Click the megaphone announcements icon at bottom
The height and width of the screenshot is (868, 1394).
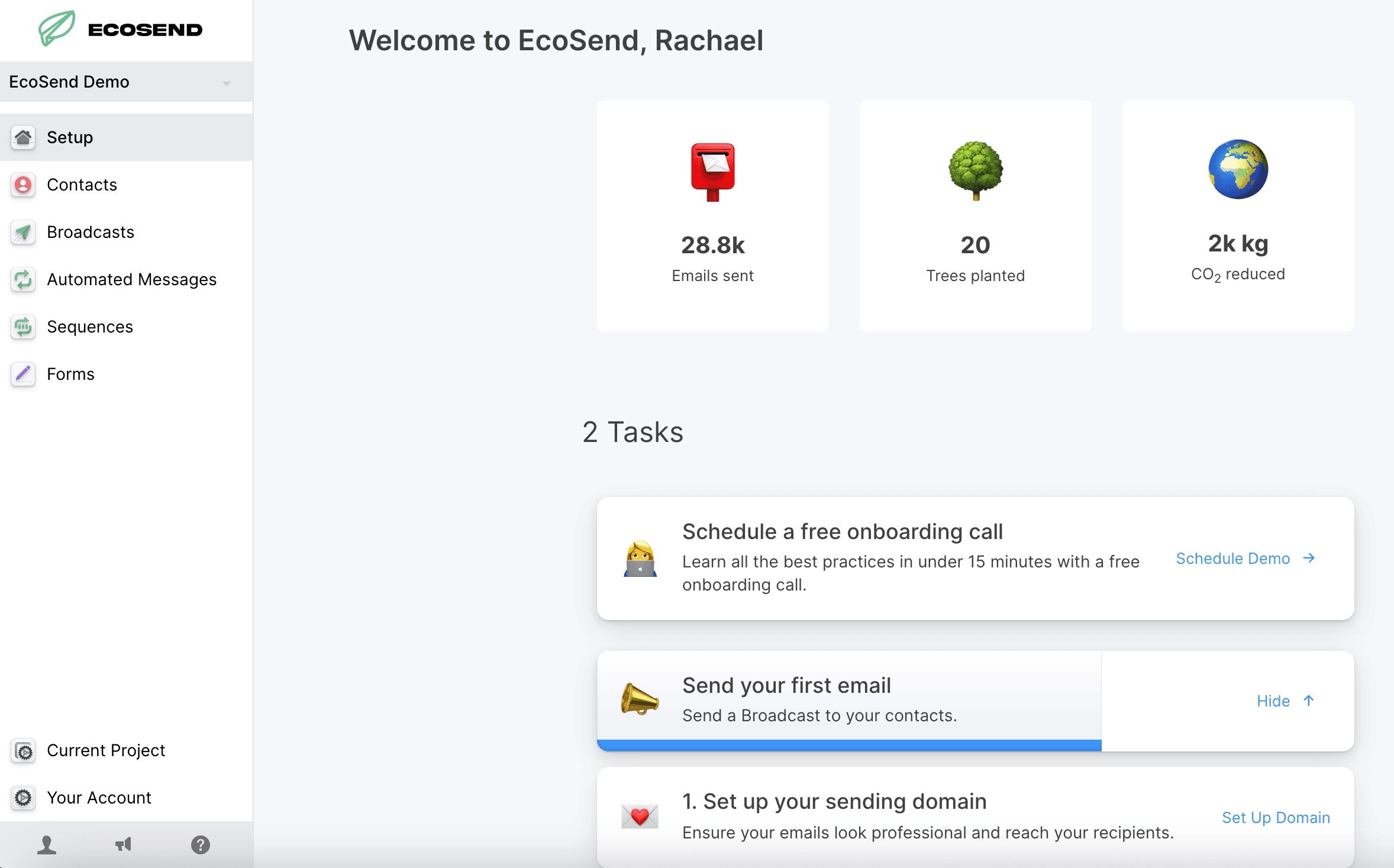coord(123,844)
